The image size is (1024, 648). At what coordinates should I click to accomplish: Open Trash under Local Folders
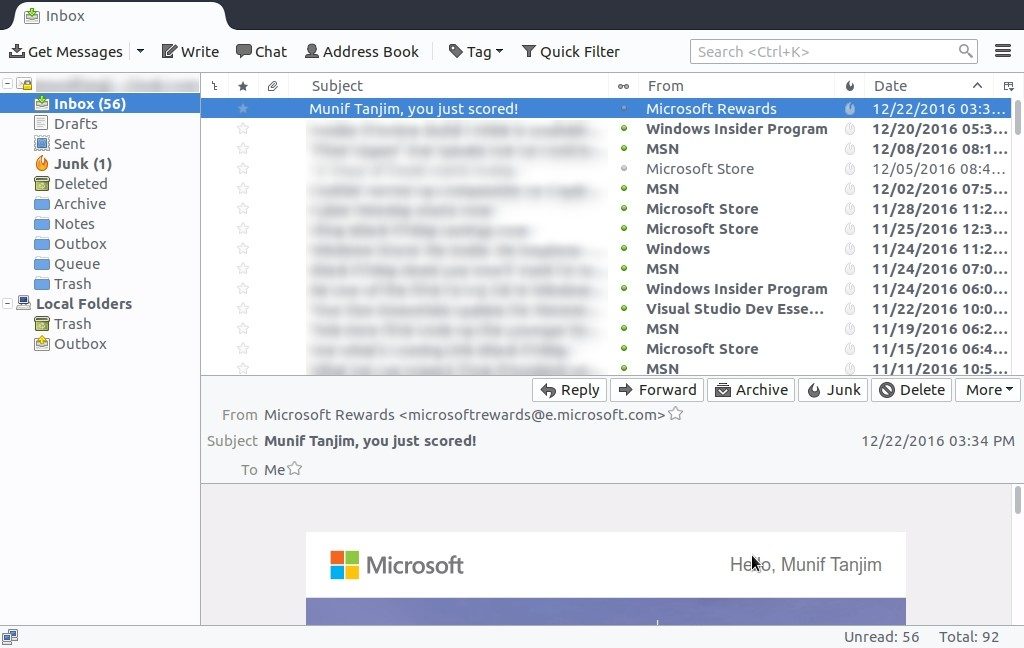(x=72, y=324)
